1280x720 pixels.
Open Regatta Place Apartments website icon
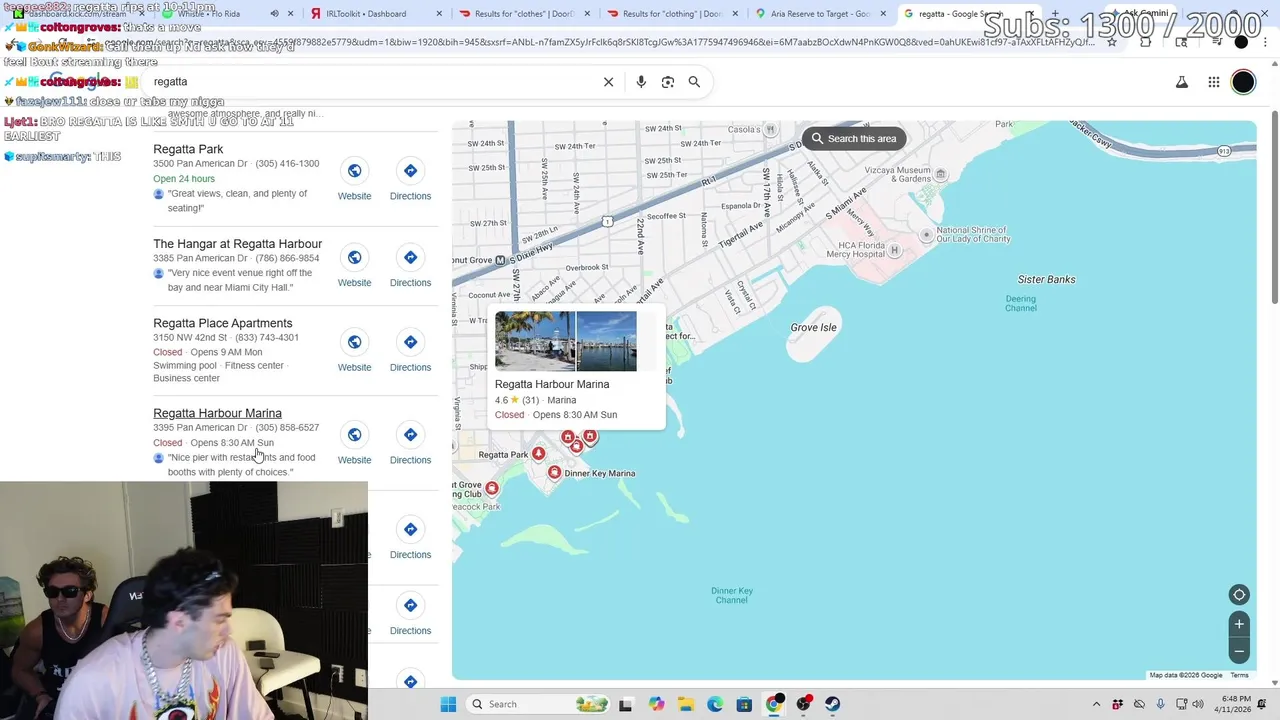click(354, 342)
